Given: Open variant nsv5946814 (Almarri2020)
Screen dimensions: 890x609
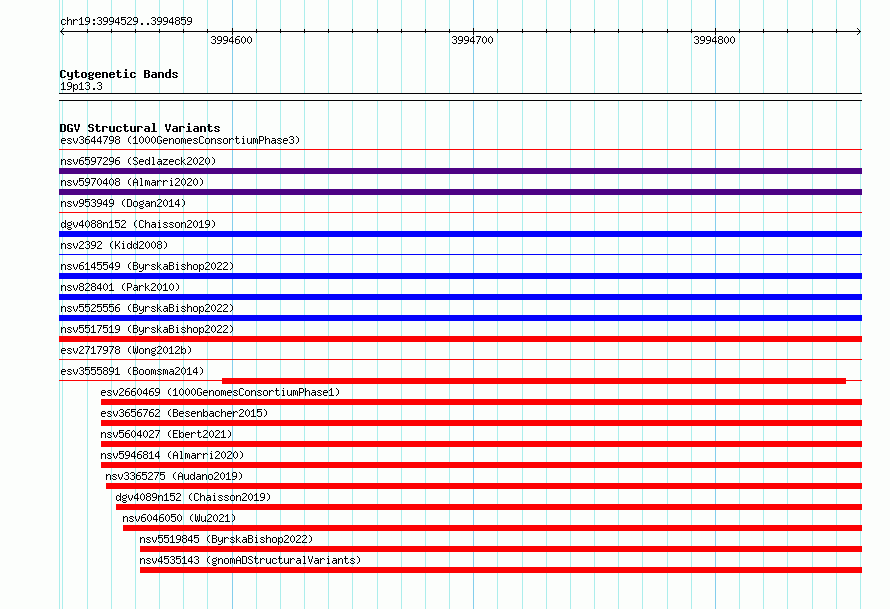Looking at the screenshot, I should [172, 455].
